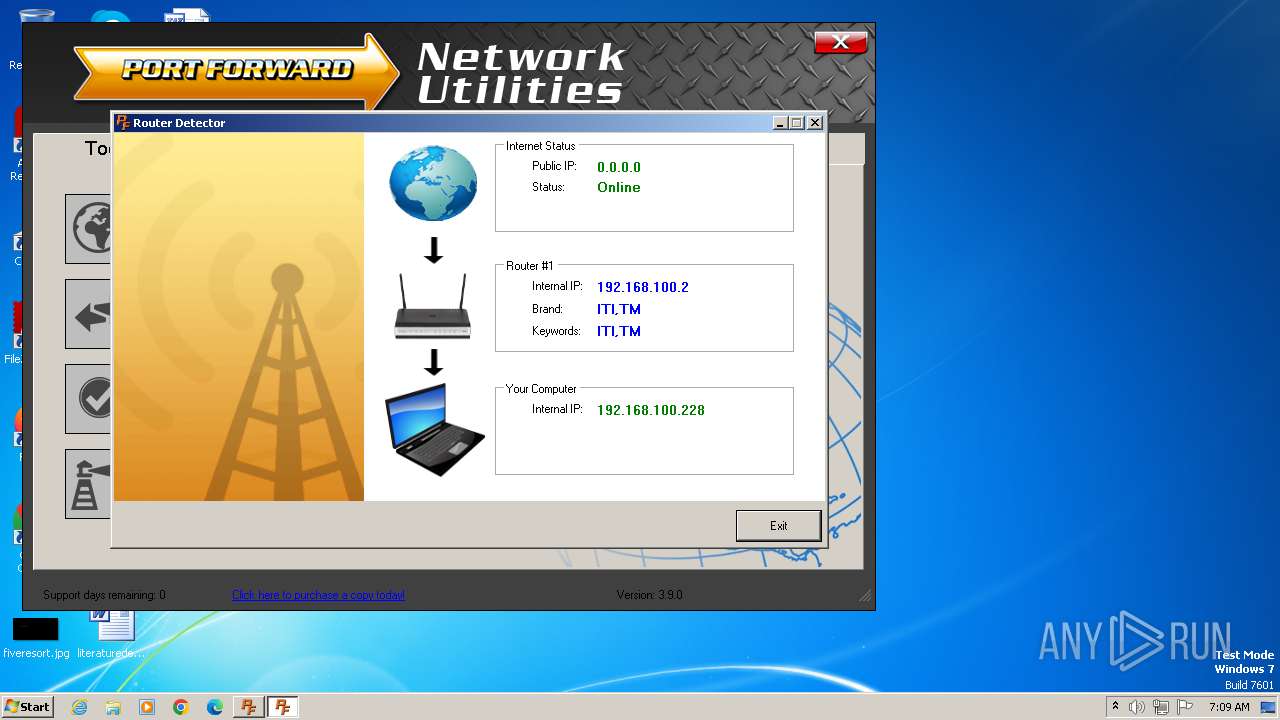This screenshot has width=1280, height=720.
Task: Click the Router Detector title bar icon
Action: [123, 122]
